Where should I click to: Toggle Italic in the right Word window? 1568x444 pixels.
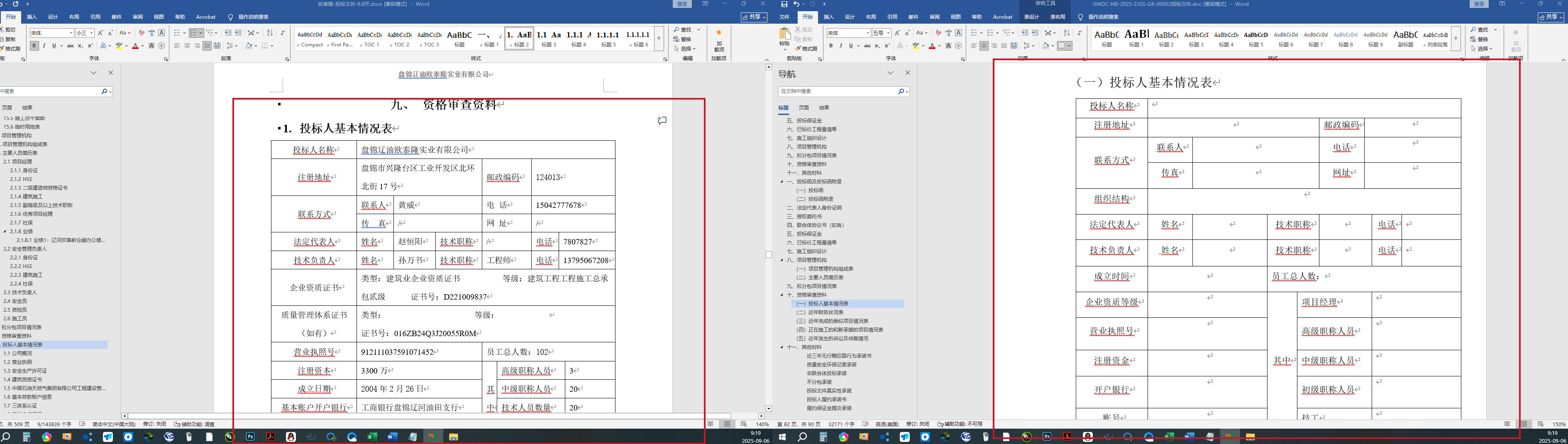[840, 46]
